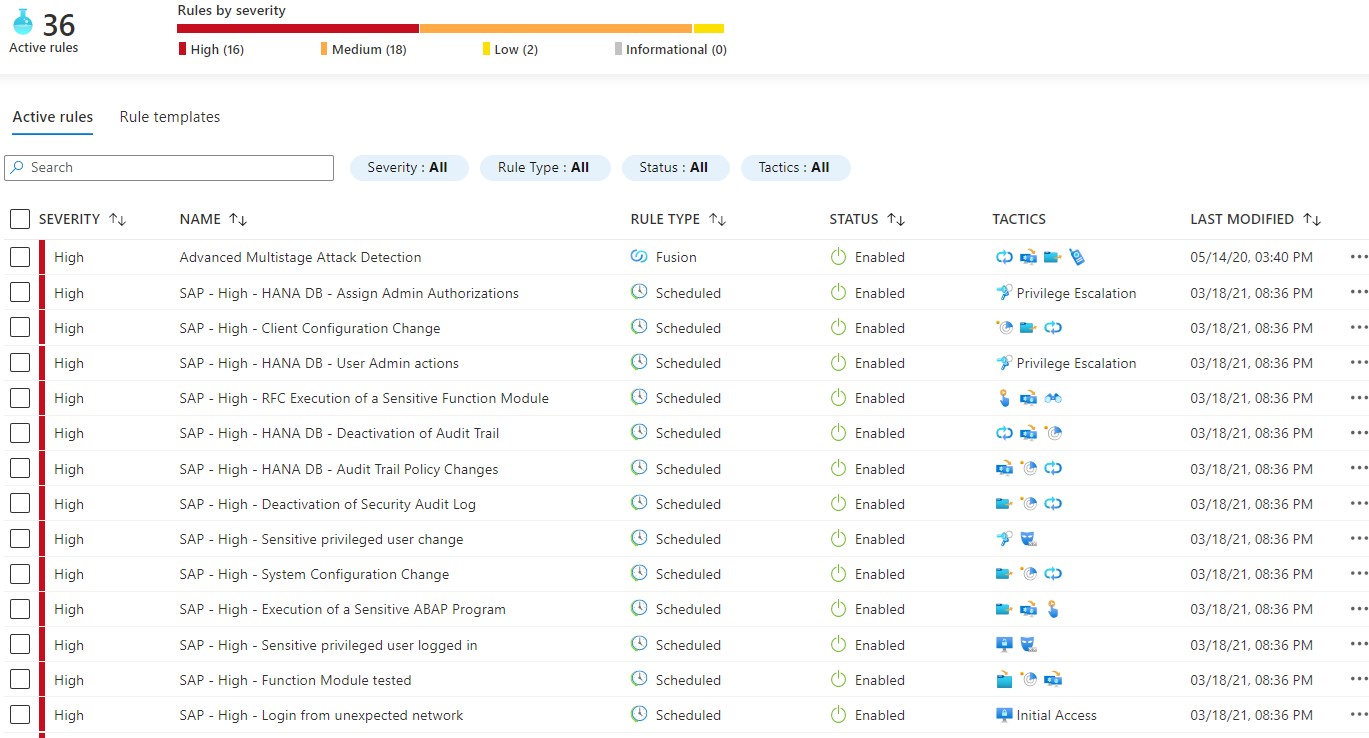The image size is (1369, 738).
Task: Open the Rule Type filter dropdown
Action: coord(545,168)
